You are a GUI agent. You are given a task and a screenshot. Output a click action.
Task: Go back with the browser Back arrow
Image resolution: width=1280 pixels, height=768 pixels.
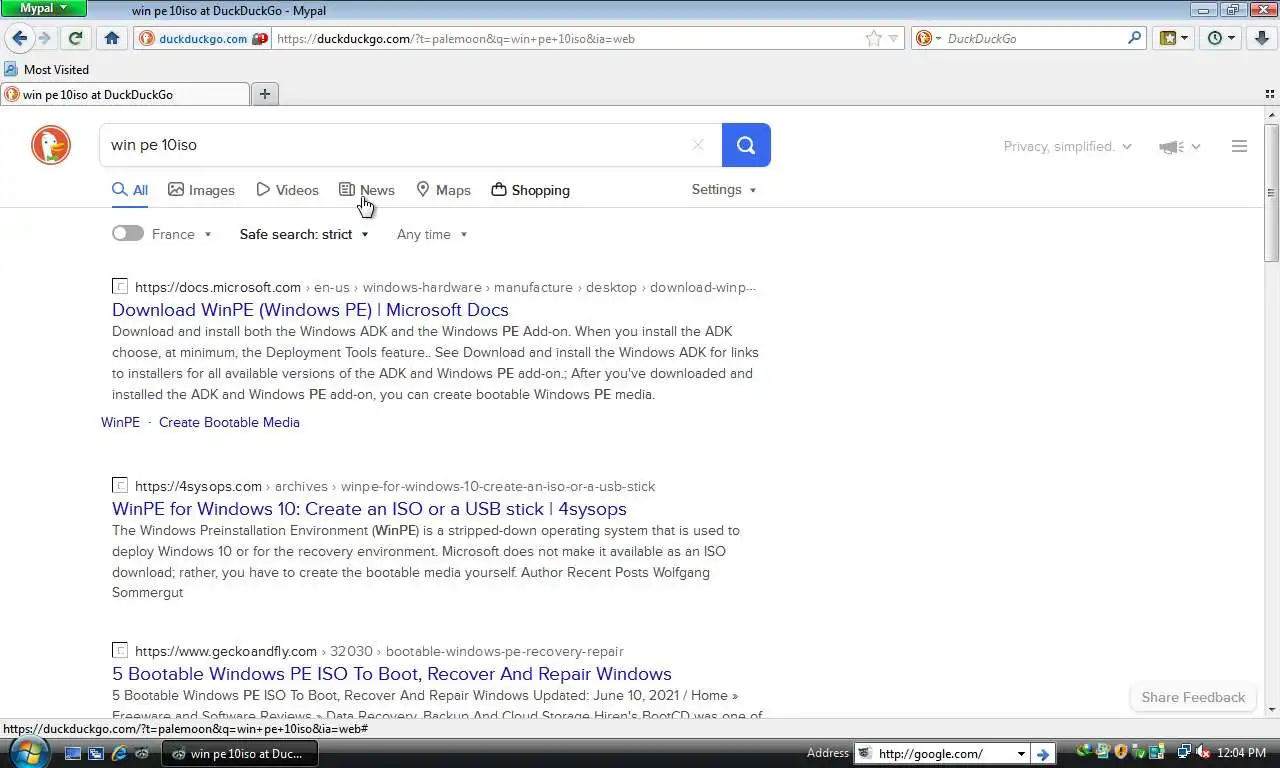pyautogui.click(x=19, y=38)
